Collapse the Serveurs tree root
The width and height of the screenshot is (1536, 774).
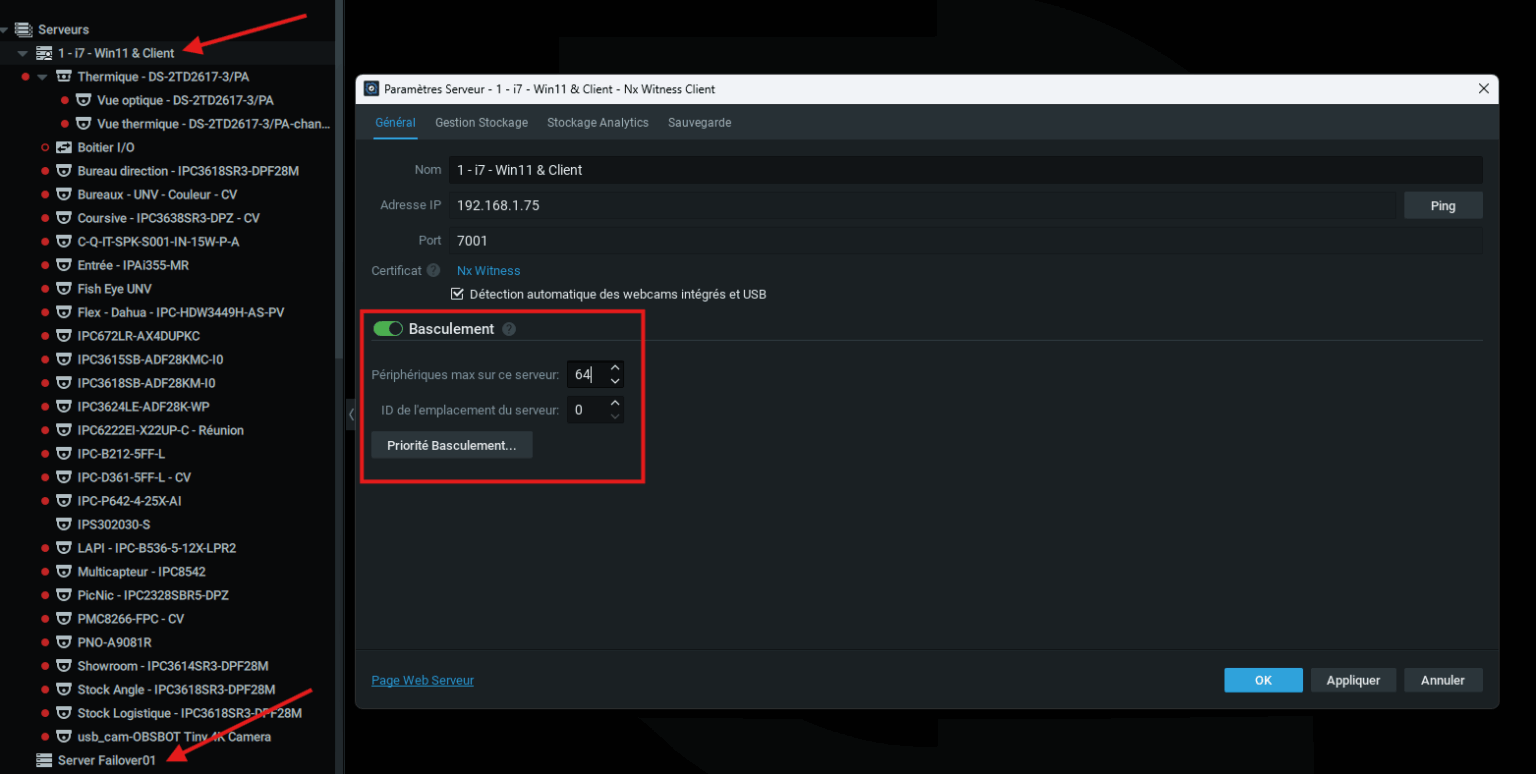click(x=4, y=30)
